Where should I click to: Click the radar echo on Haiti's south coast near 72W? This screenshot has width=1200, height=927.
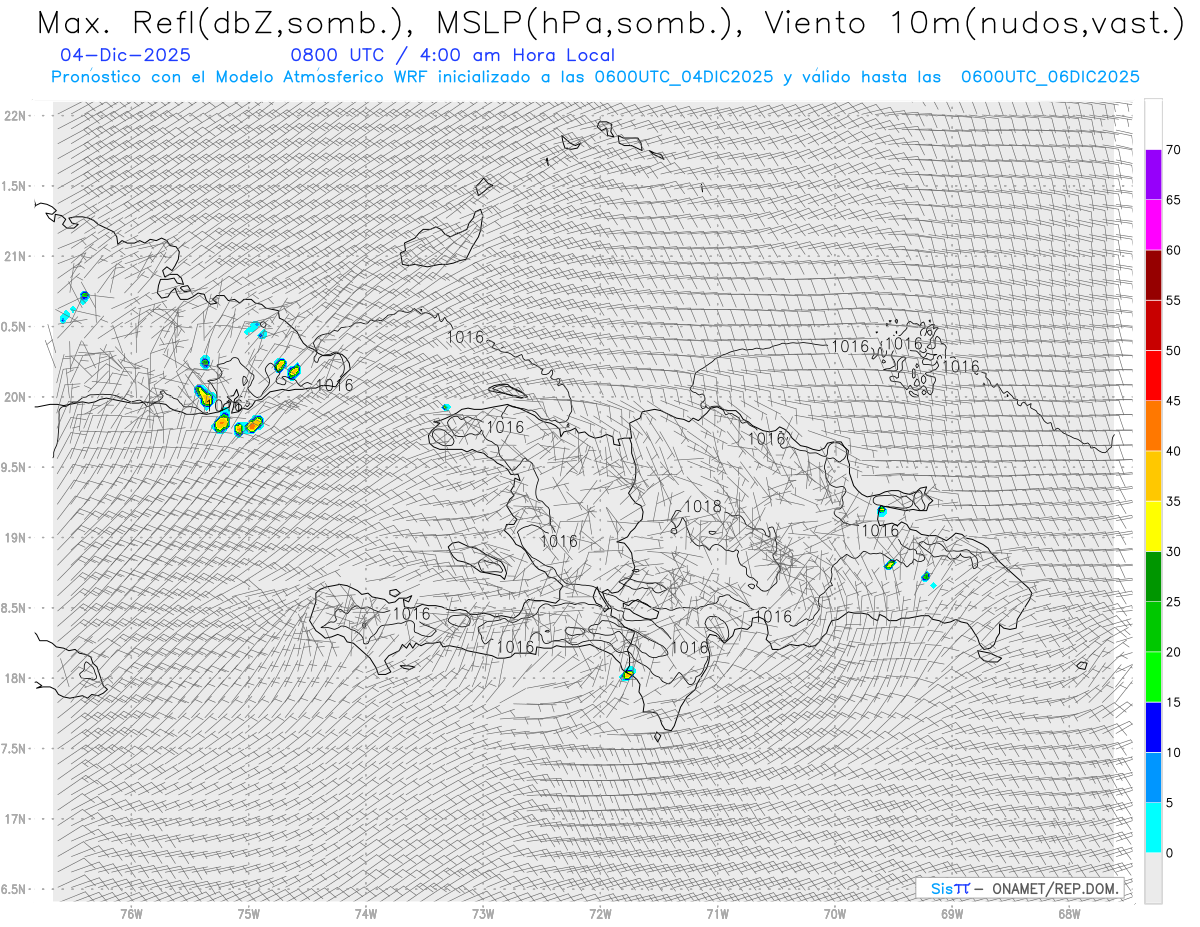click(x=628, y=674)
